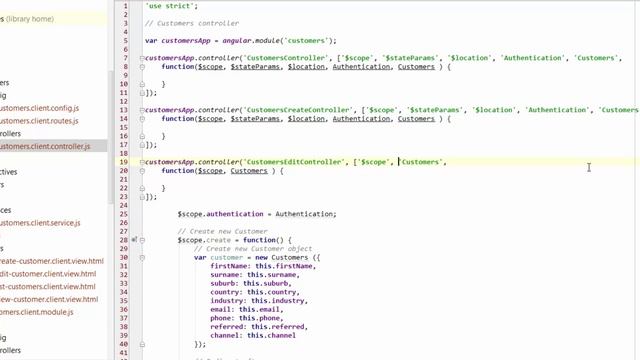The width and height of the screenshot is (640, 360).
Task: Click this.channel on line 39
Action: [271, 336]
